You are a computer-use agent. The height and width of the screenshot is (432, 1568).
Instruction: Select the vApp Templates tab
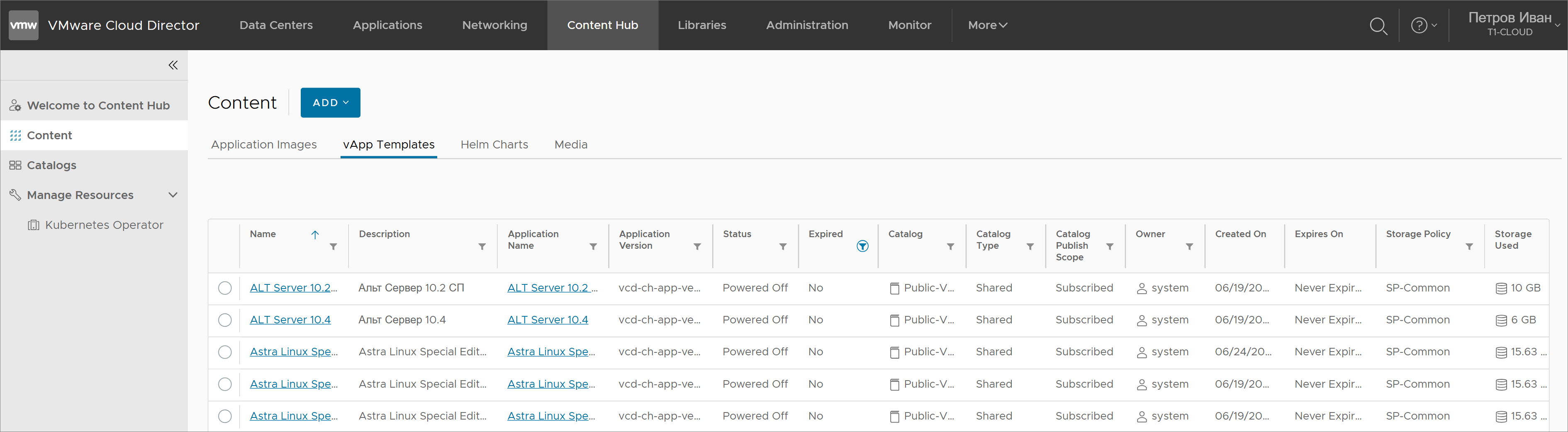click(x=389, y=145)
